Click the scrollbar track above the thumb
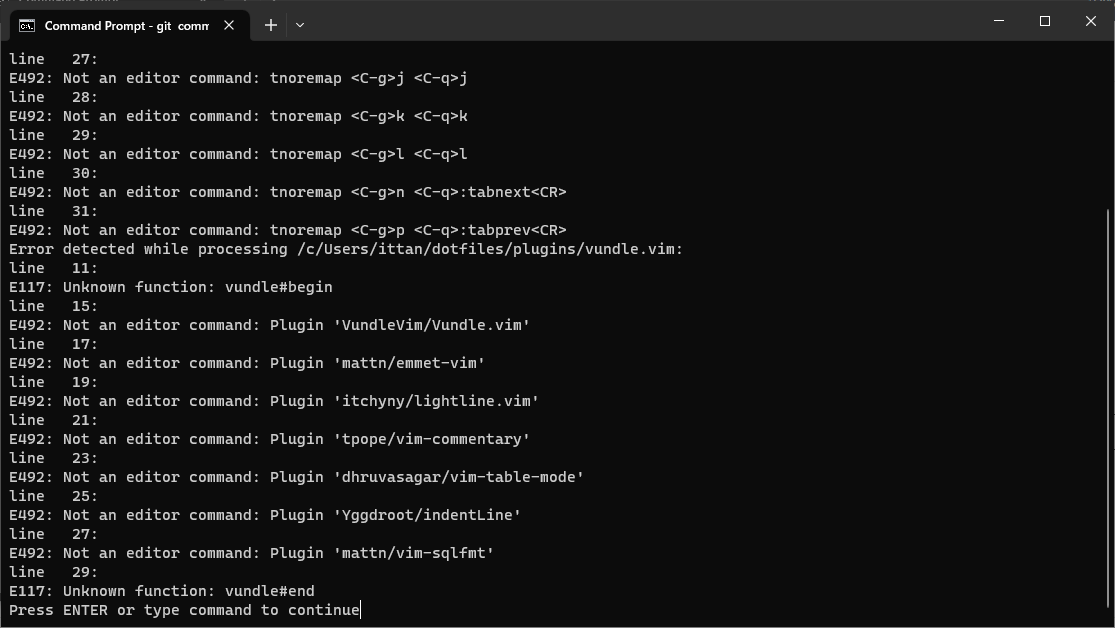The width and height of the screenshot is (1115, 628). pyautogui.click(x=1109, y=125)
